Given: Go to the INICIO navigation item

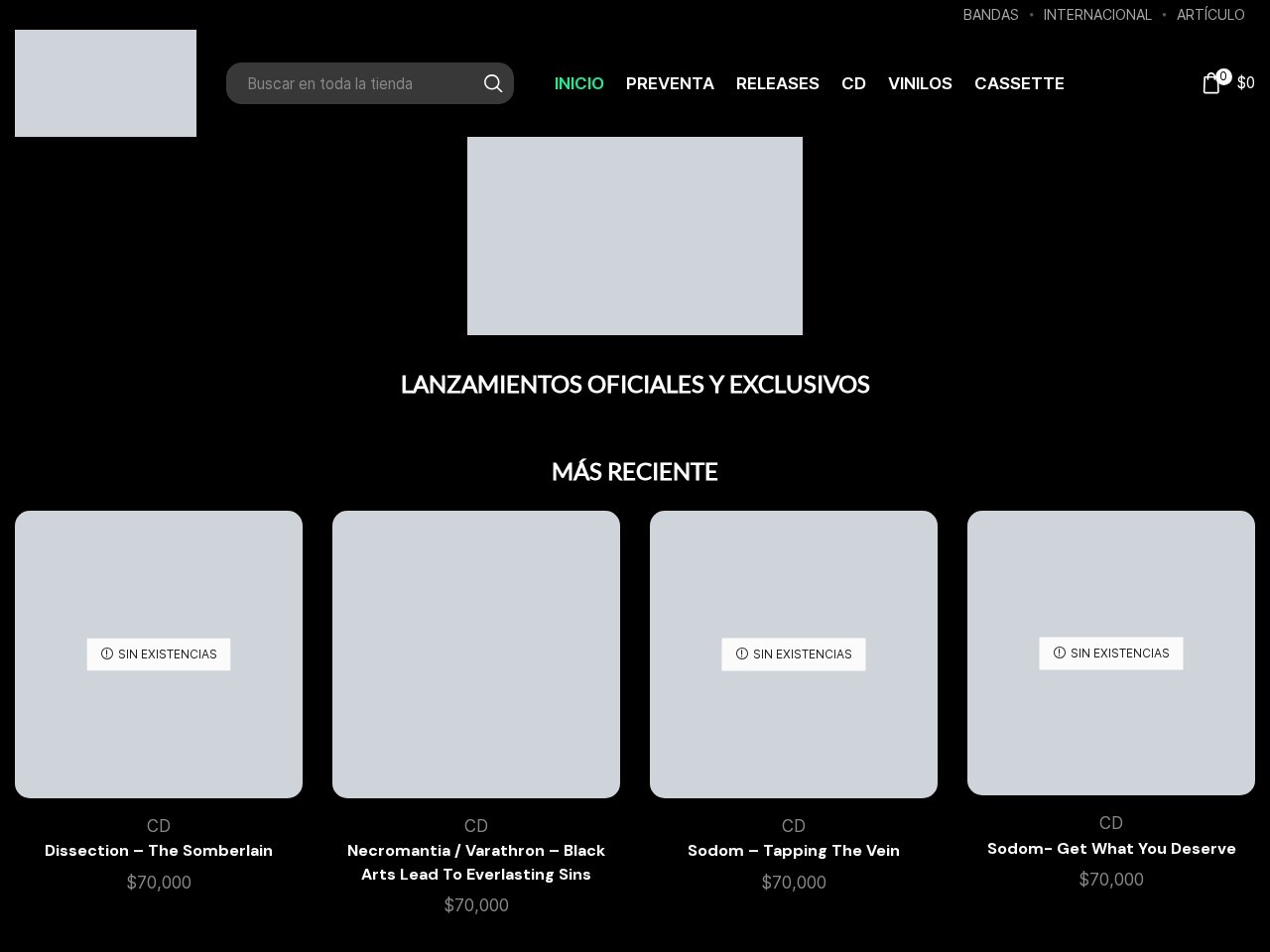Looking at the screenshot, I should (x=578, y=83).
